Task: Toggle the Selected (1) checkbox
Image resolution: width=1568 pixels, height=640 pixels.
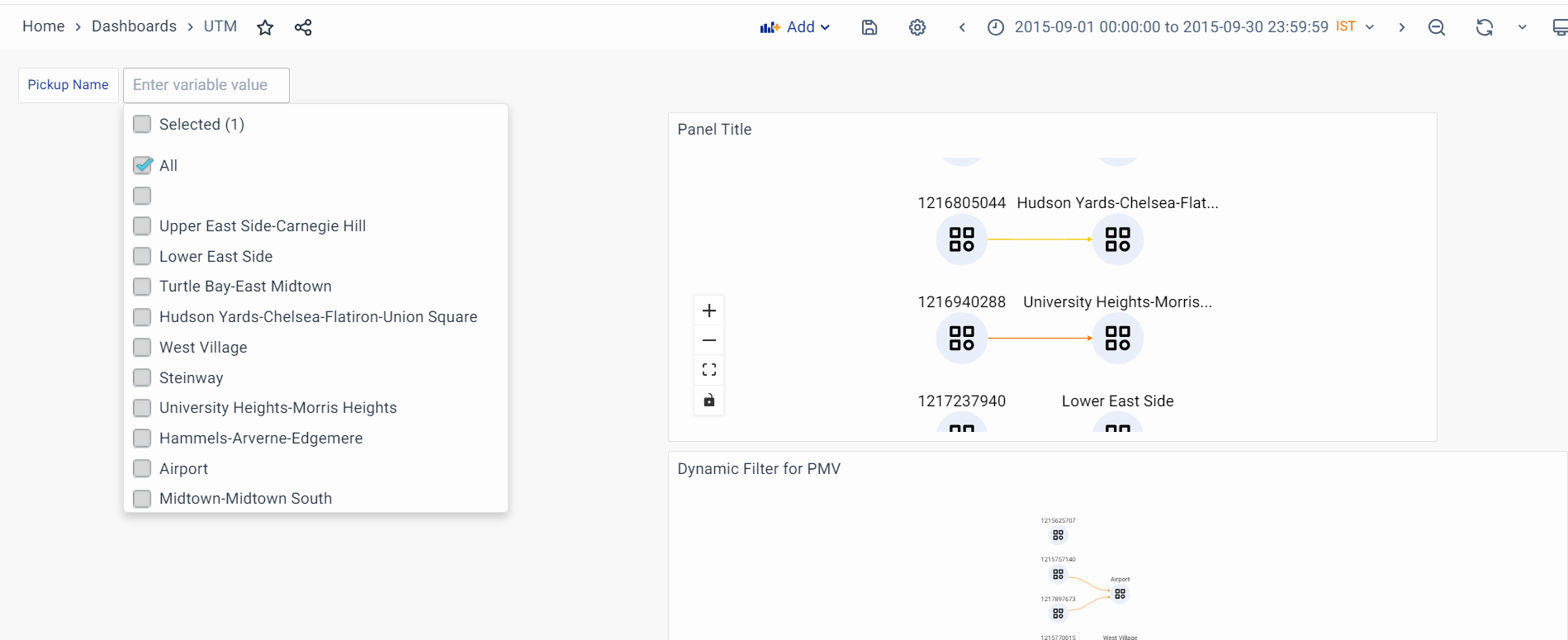Action: pos(143,125)
